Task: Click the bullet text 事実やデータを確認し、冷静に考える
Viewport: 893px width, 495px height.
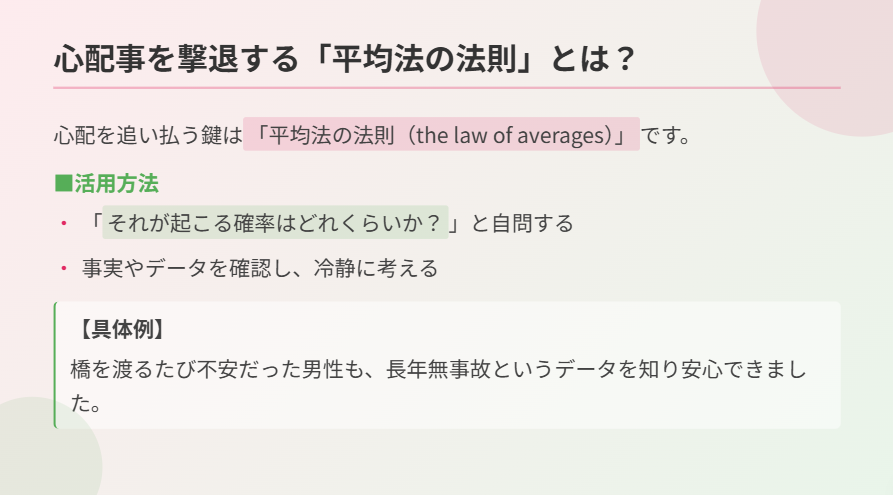Action: point(260,268)
